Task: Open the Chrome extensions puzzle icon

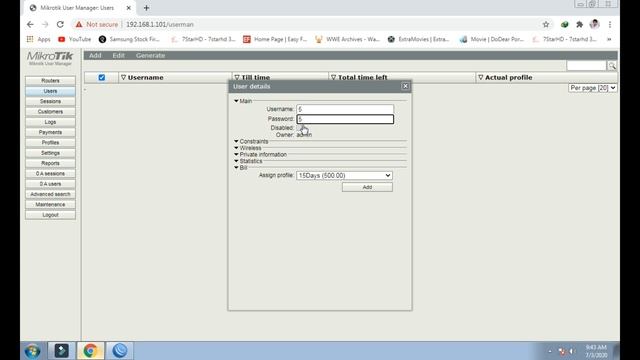Action: [x=579, y=24]
